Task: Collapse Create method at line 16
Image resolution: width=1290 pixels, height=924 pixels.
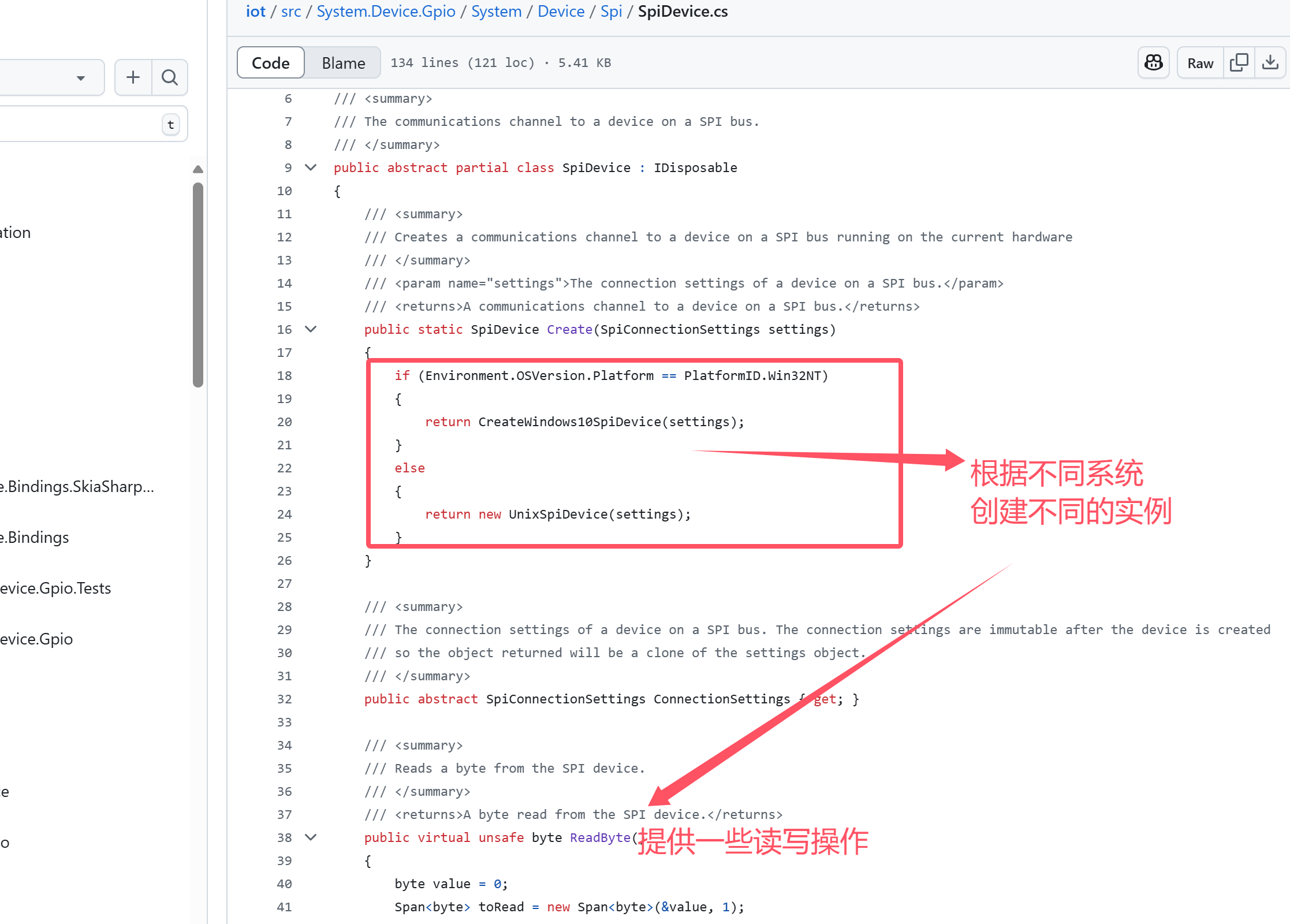Action: pyautogui.click(x=311, y=329)
